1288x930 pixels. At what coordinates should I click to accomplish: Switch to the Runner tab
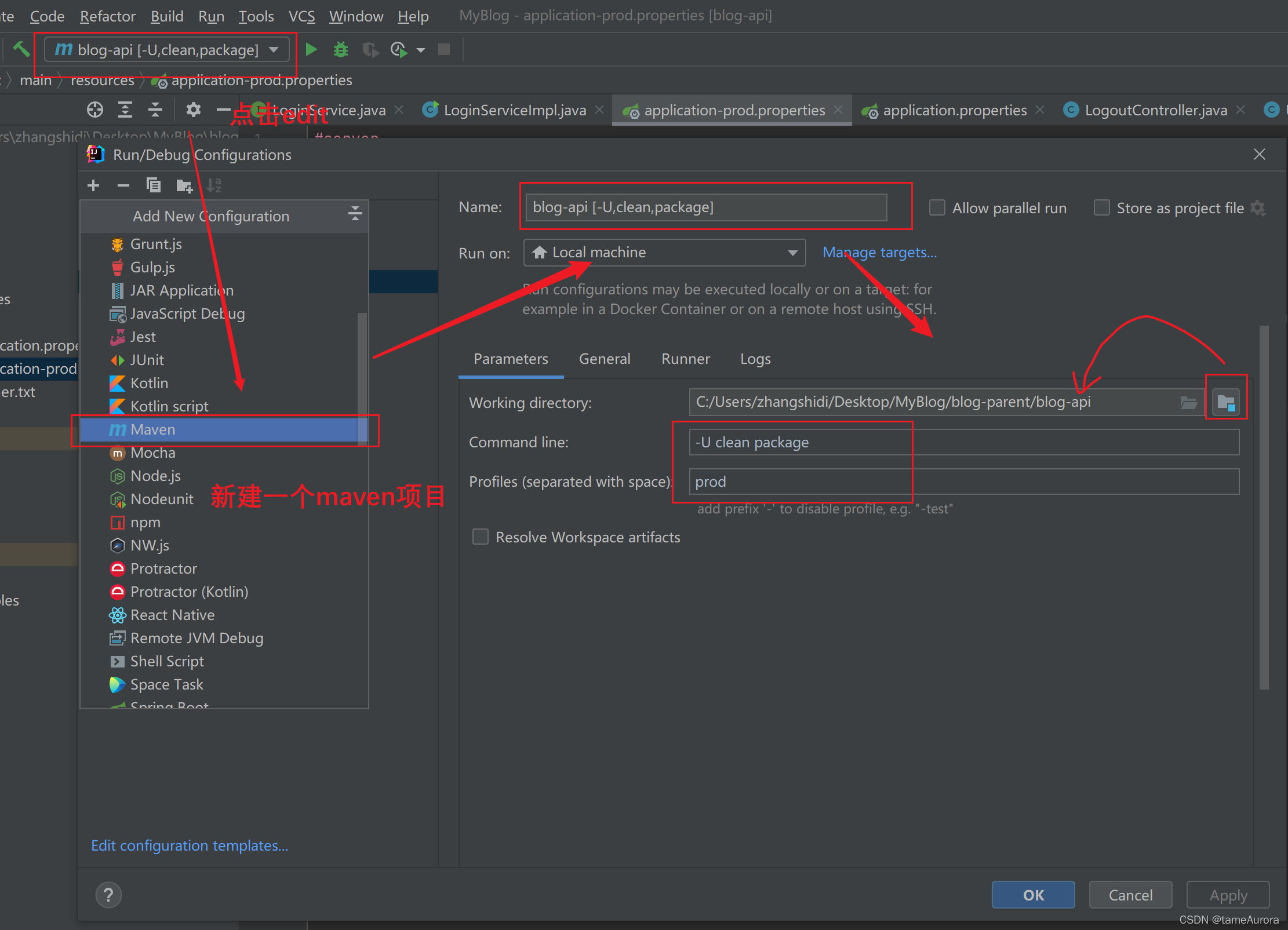click(x=686, y=358)
